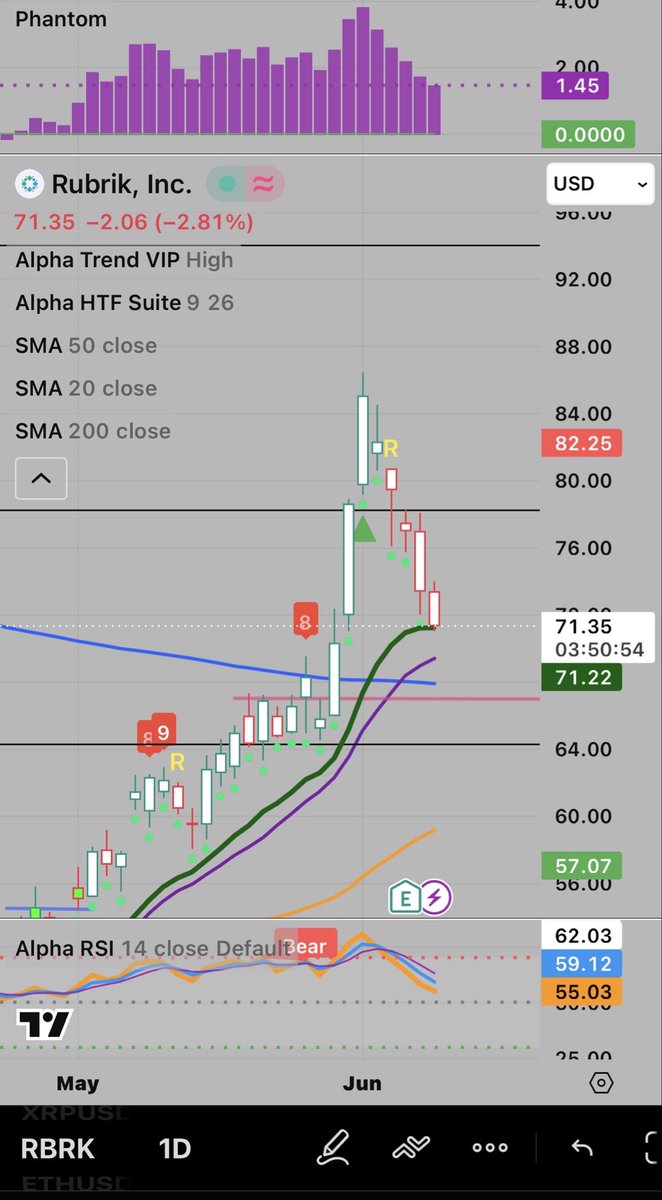Viewport: 662px width, 1200px height.
Task: Tap the purple lightning event marker
Action: point(435,897)
